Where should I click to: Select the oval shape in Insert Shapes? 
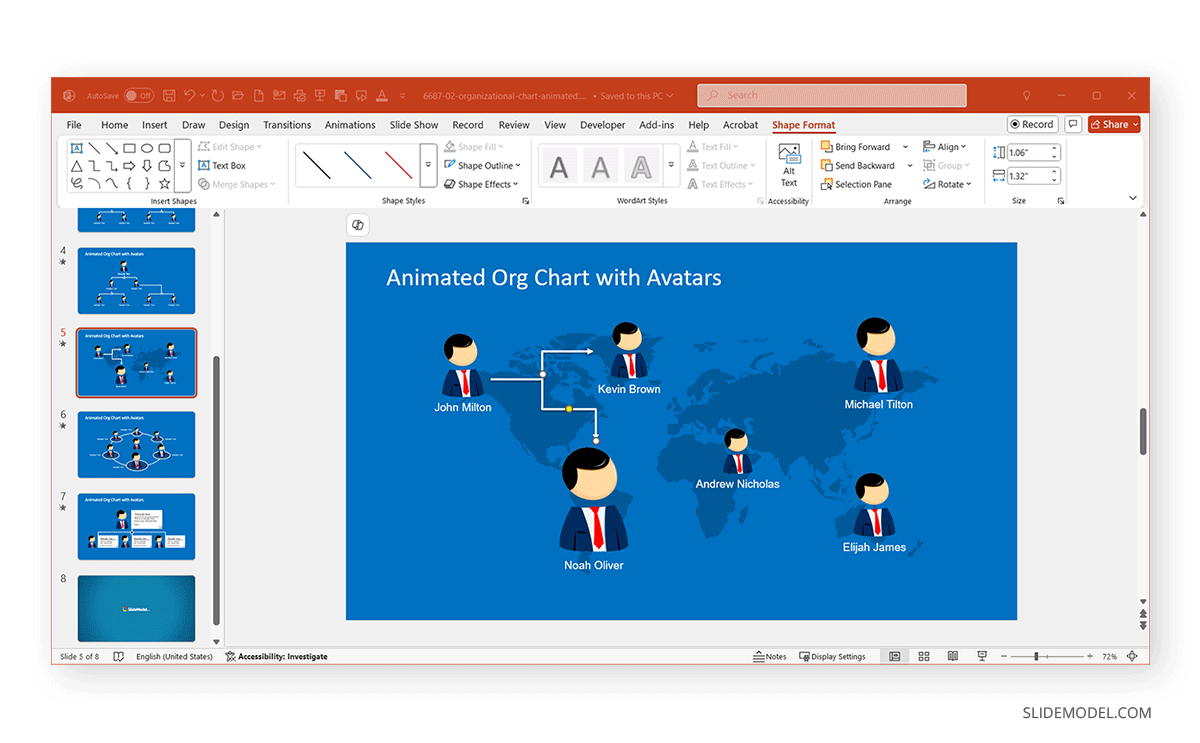147,149
